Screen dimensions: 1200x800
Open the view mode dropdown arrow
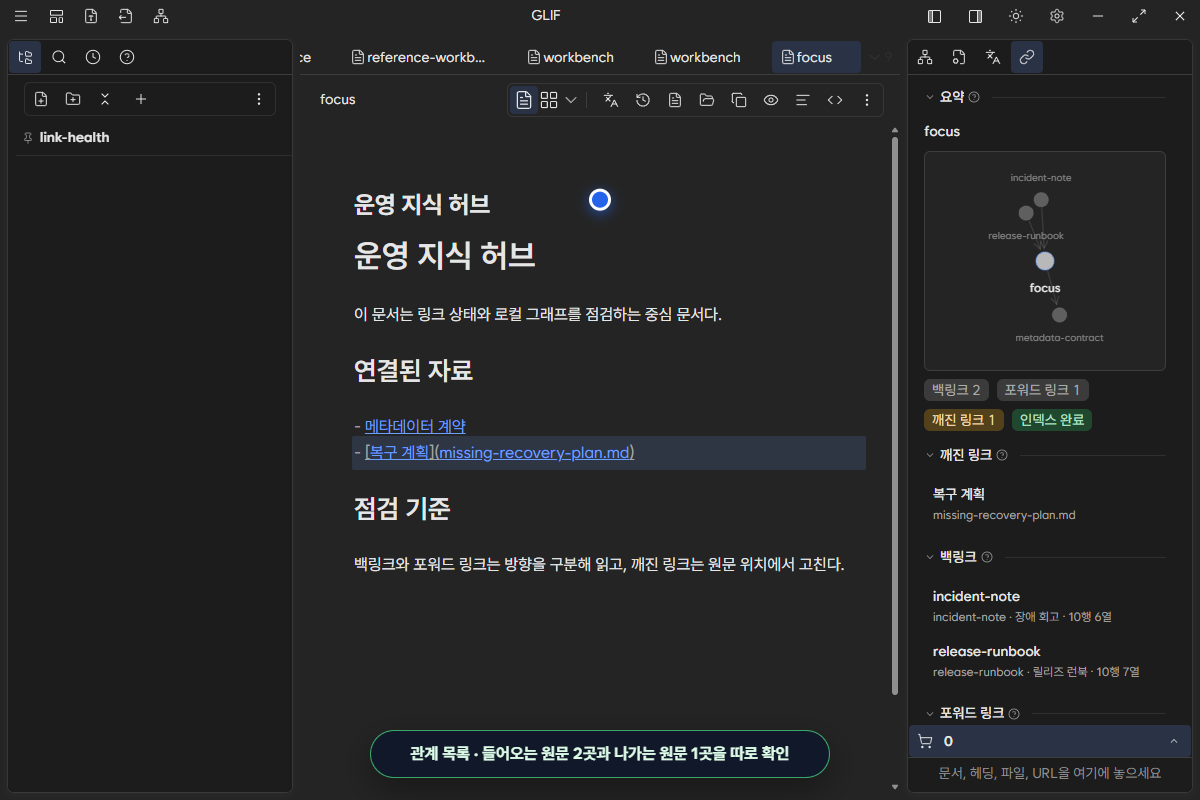(571, 100)
